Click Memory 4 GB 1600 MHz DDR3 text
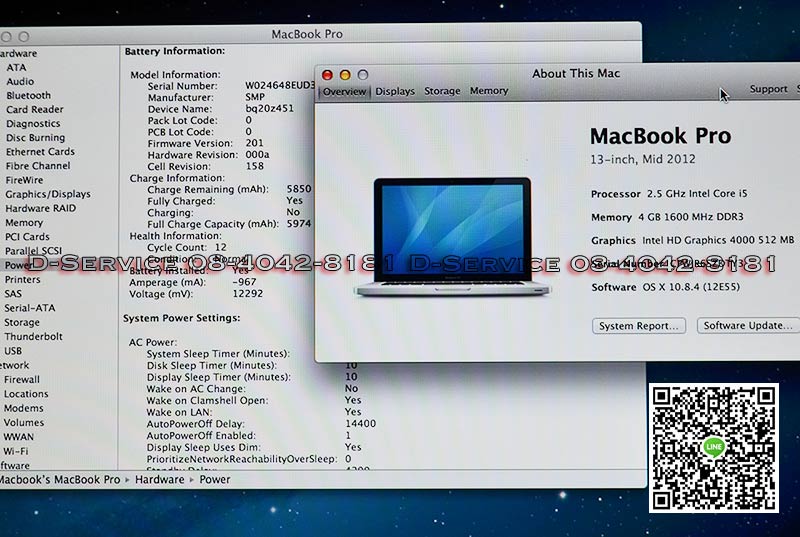The width and height of the screenshot is (800, 537). coord(667,217)
